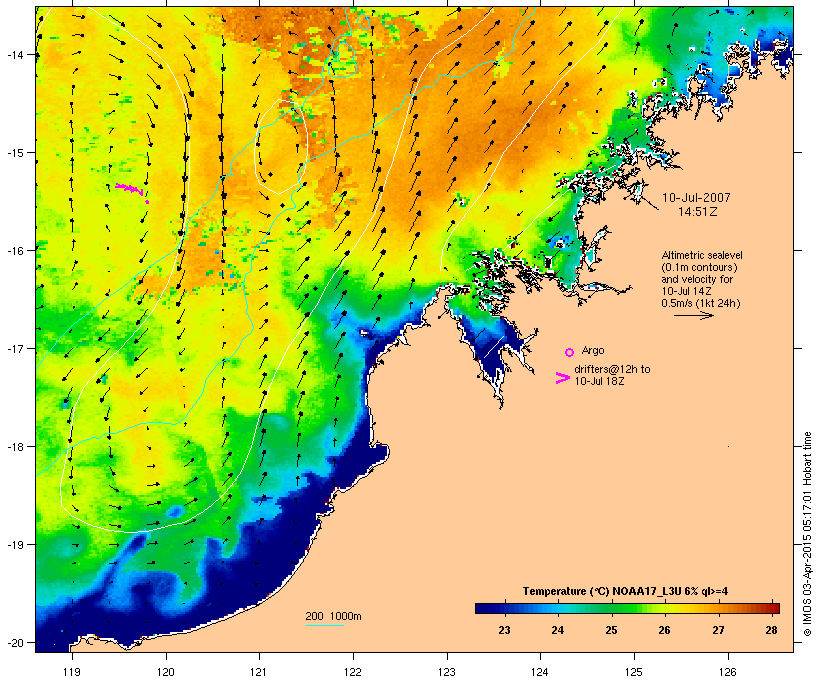Click the '0.5m/s (1kt 24h)' text
Image resolution: width=820 pixels, height=680 pixels.
tap(701, 303)
